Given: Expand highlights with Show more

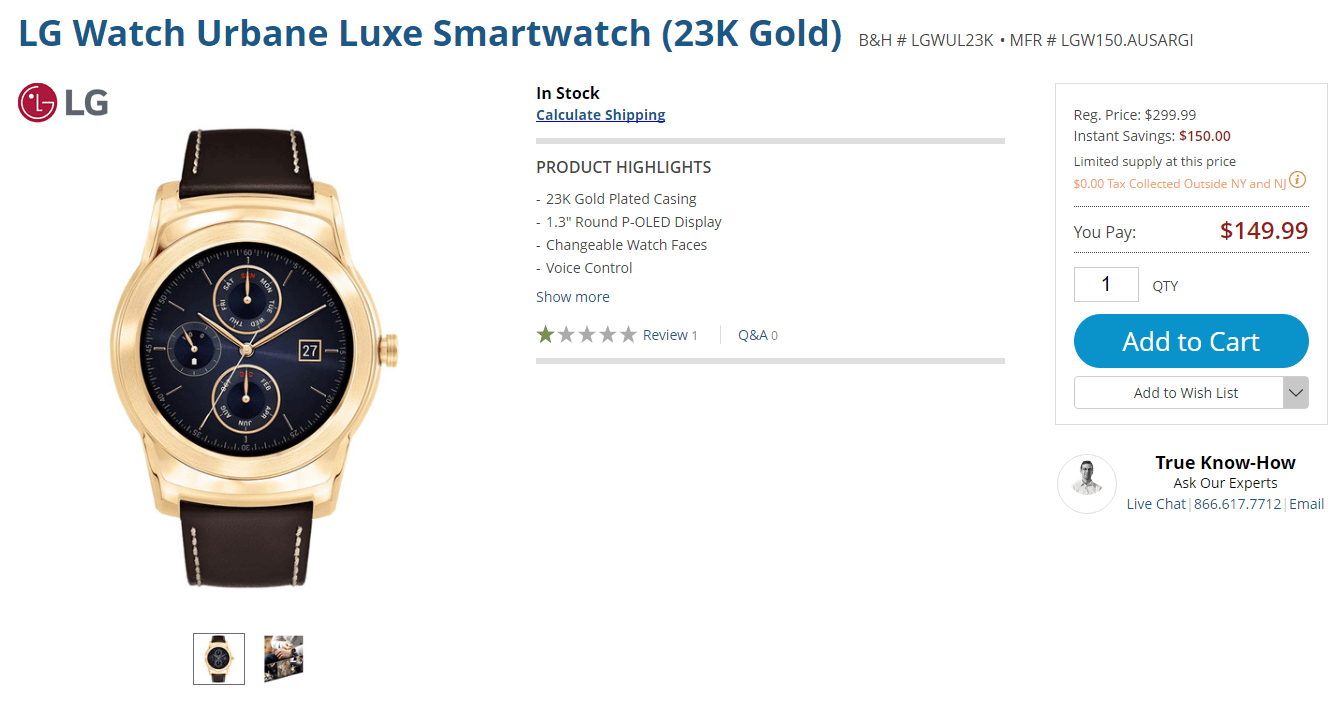Looking at the screenshot, I should click(573, 297).
